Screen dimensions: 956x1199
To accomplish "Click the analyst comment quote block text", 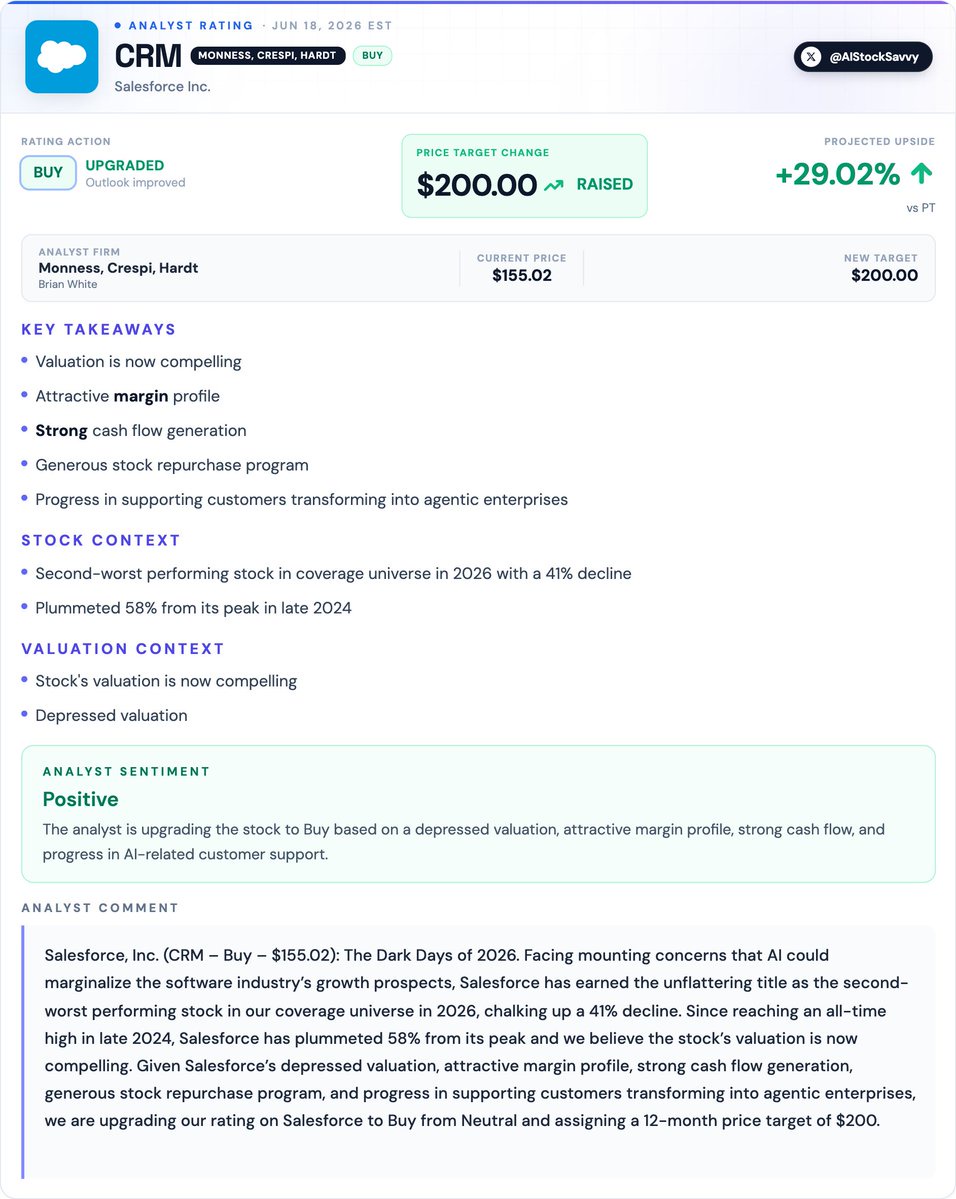I will (480, 1038).
